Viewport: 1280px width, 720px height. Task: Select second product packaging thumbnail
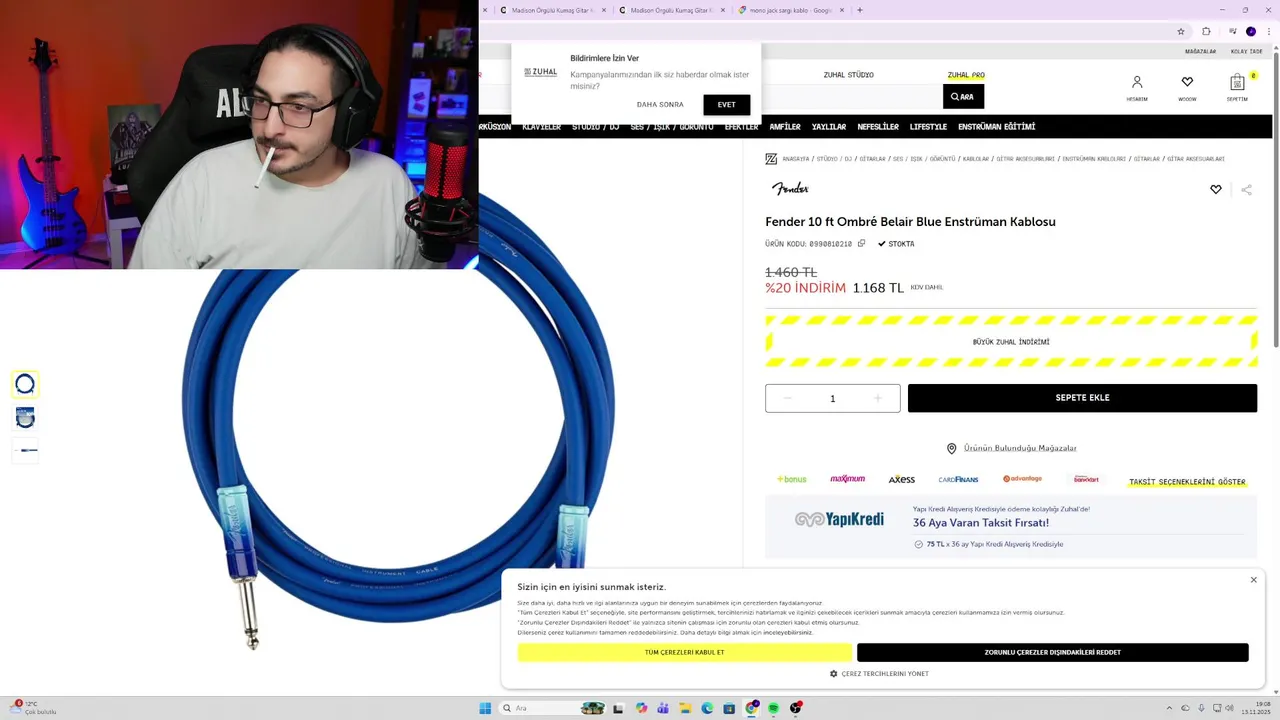(25, 417)
